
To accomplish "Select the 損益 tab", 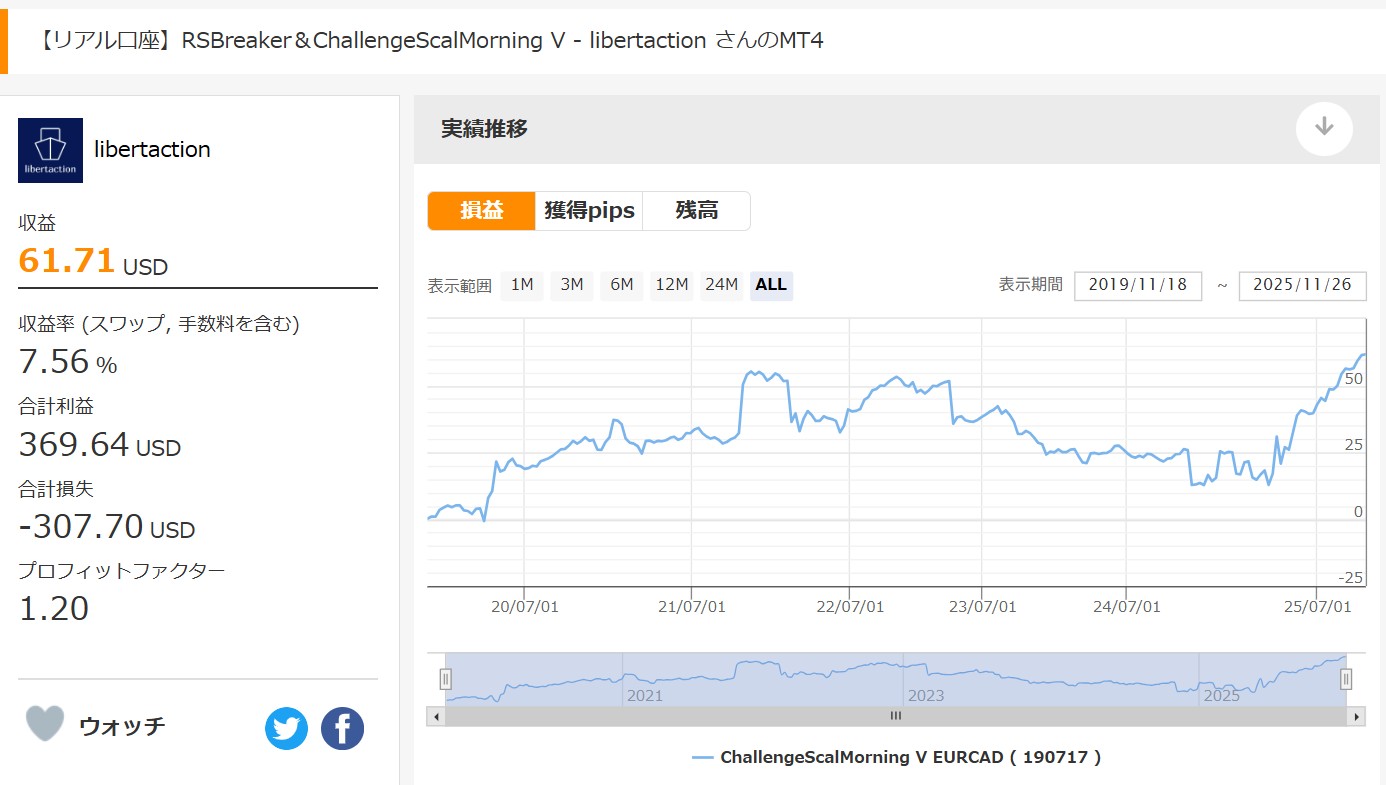I will pos(482,211).
